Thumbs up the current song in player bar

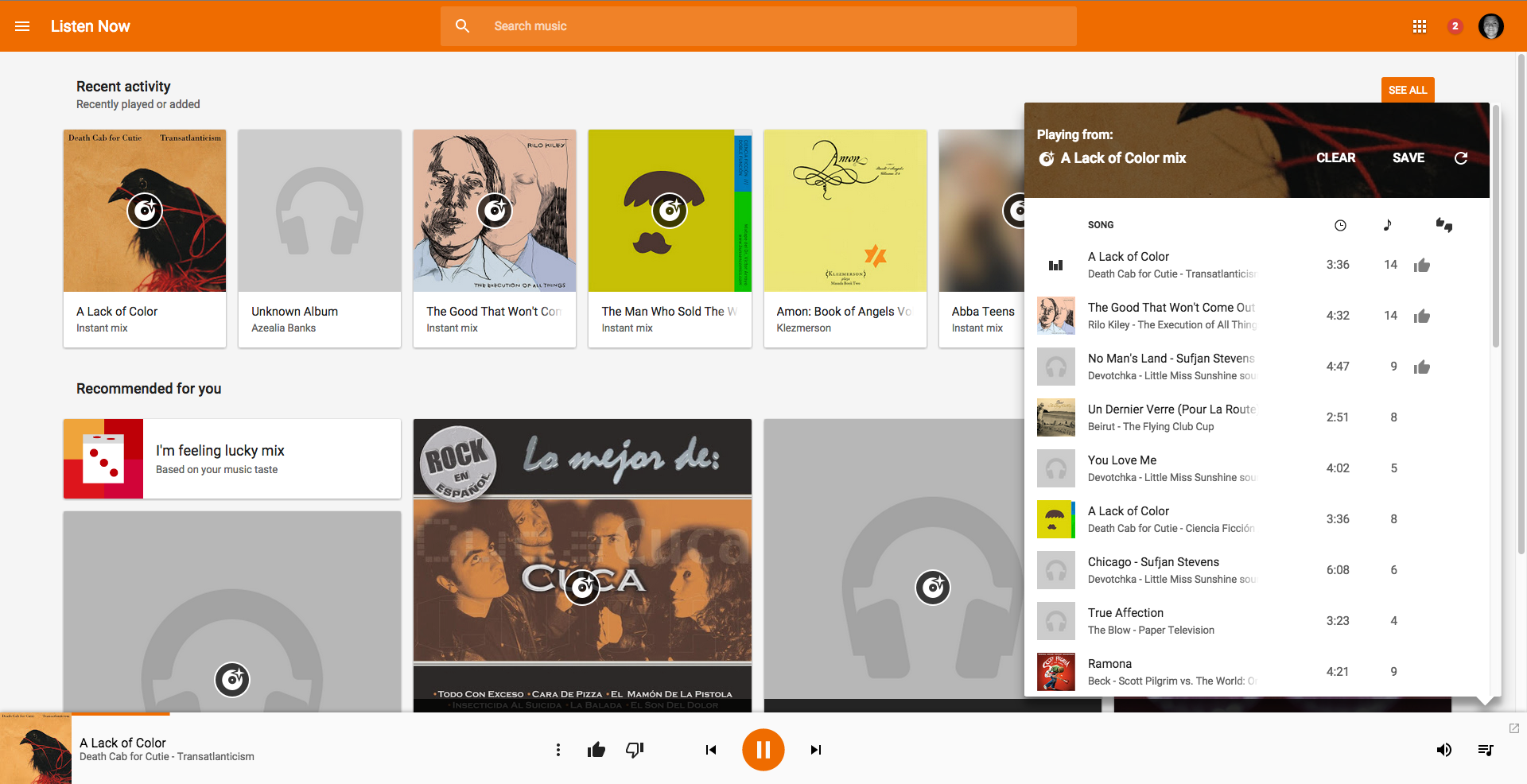click(x=596, y=750)
